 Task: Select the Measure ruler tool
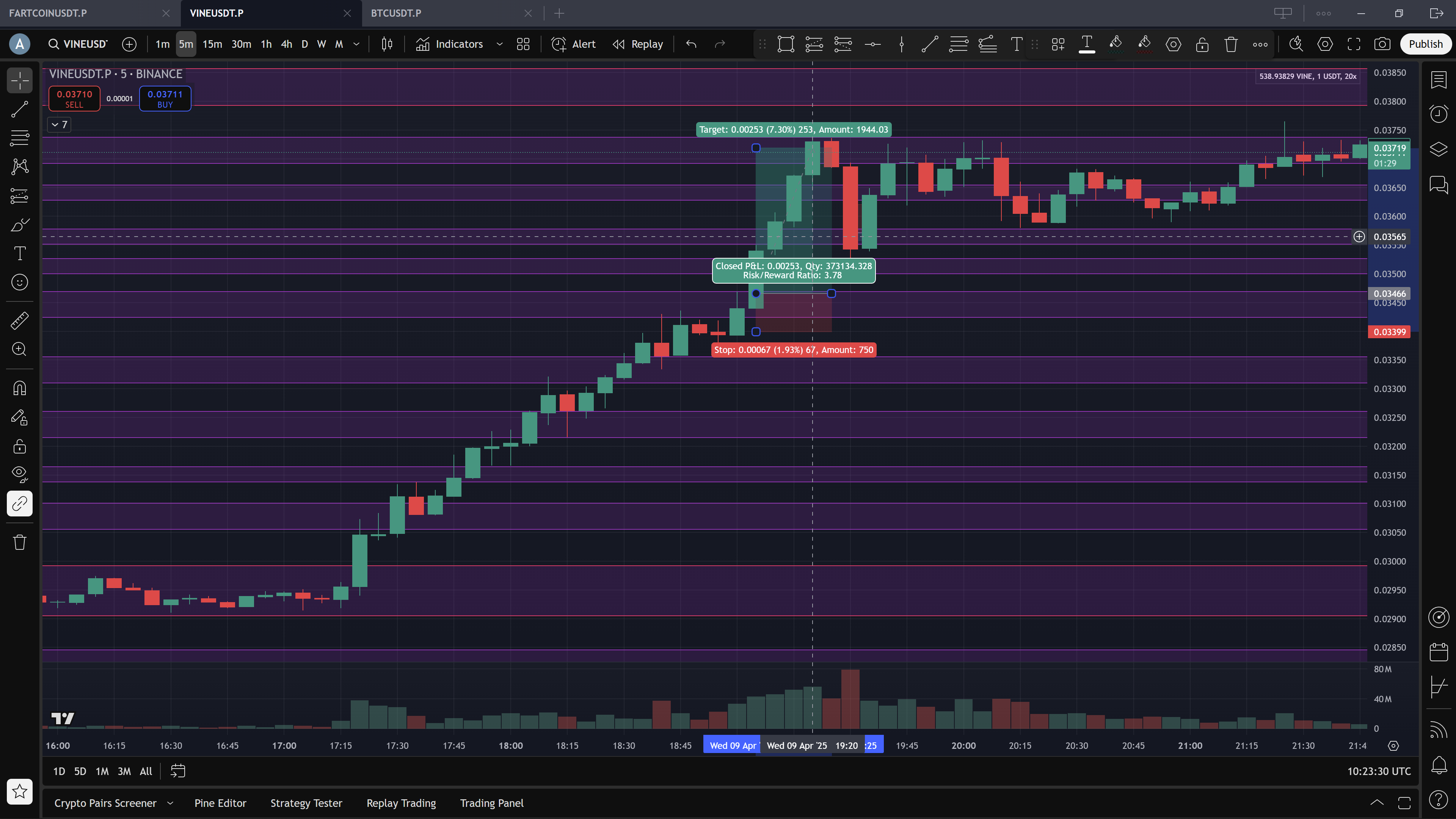[x=20, y=321]
